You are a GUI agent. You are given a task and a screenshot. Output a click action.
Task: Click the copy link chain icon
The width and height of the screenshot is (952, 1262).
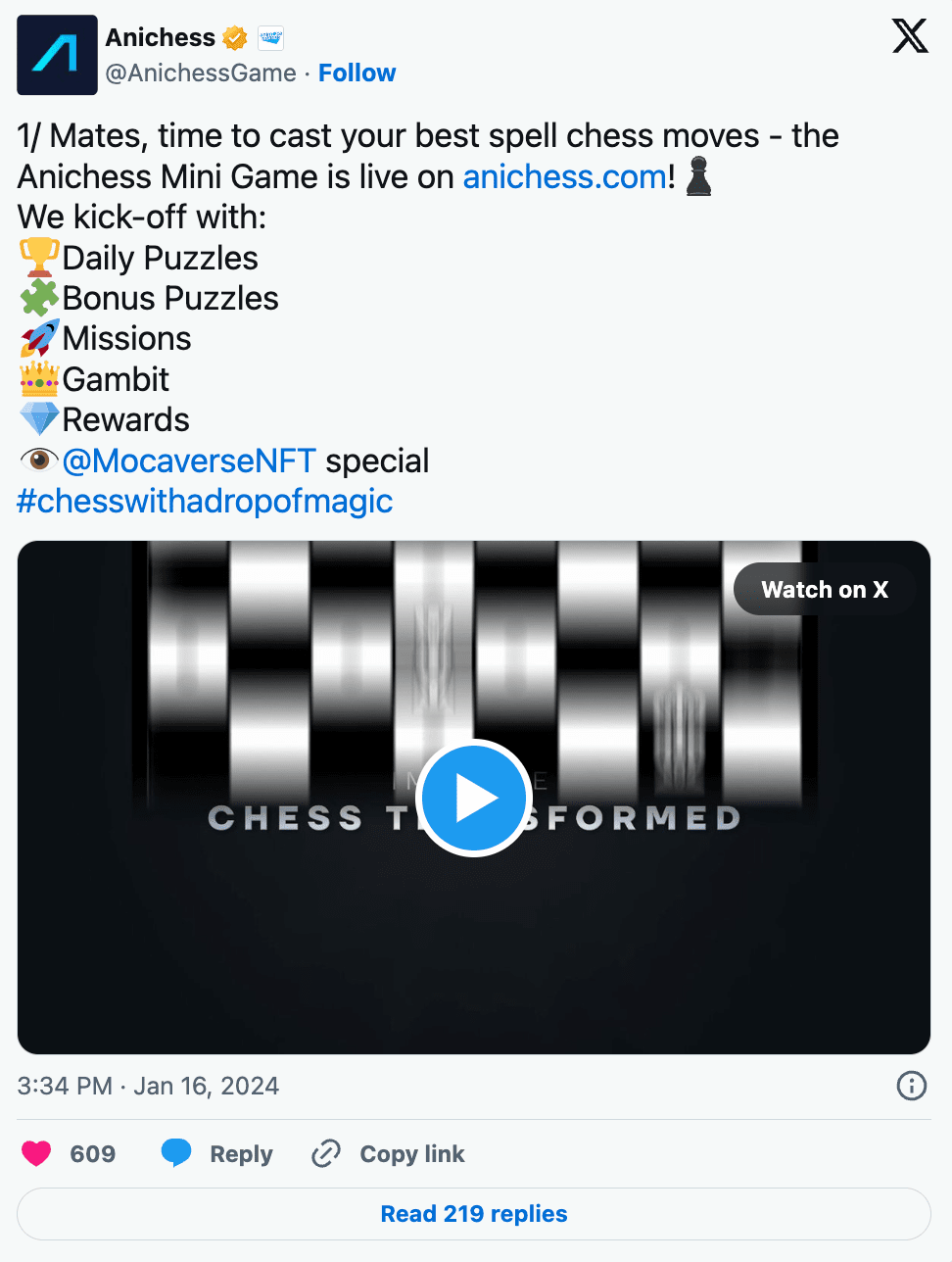click(326, 1153)
